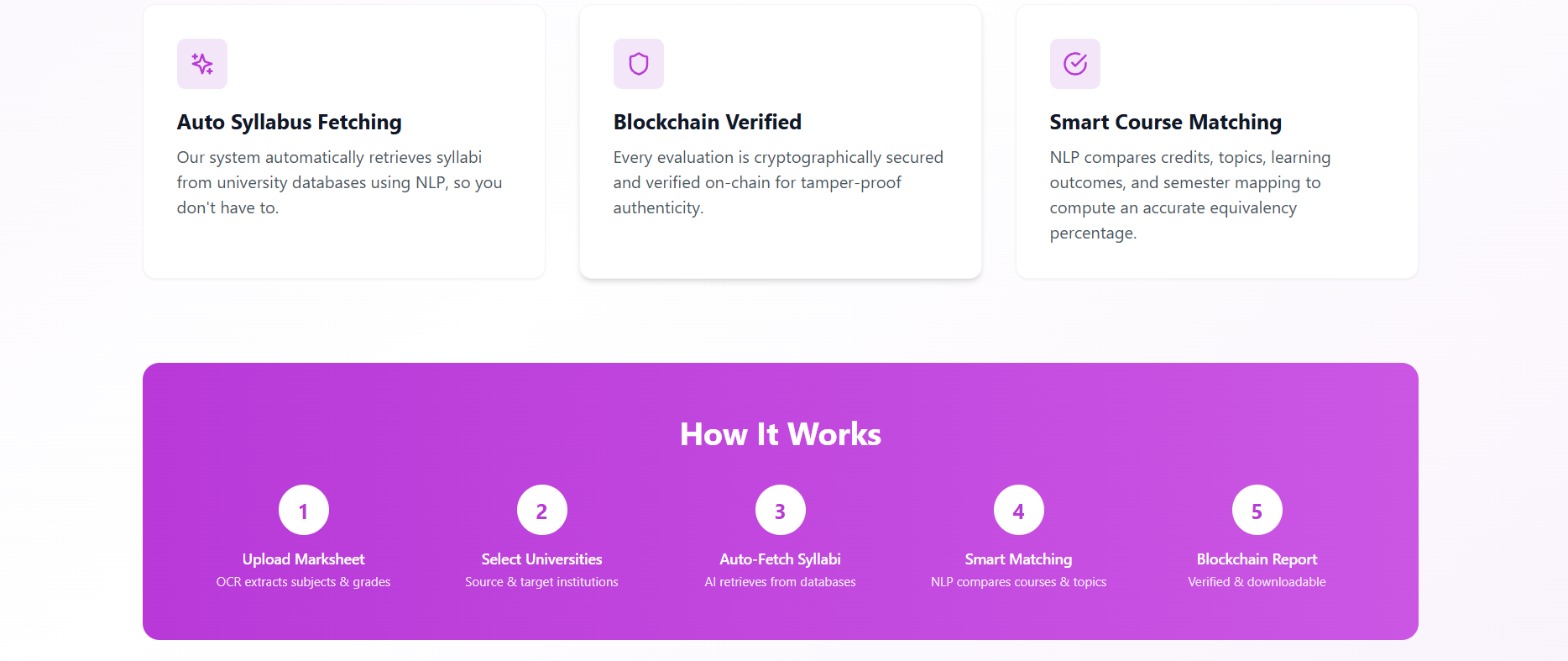Screen dimensions: 1568x661
Task: Click the 'NLP compares courses & topics' caption
Action: (1019, 582)
